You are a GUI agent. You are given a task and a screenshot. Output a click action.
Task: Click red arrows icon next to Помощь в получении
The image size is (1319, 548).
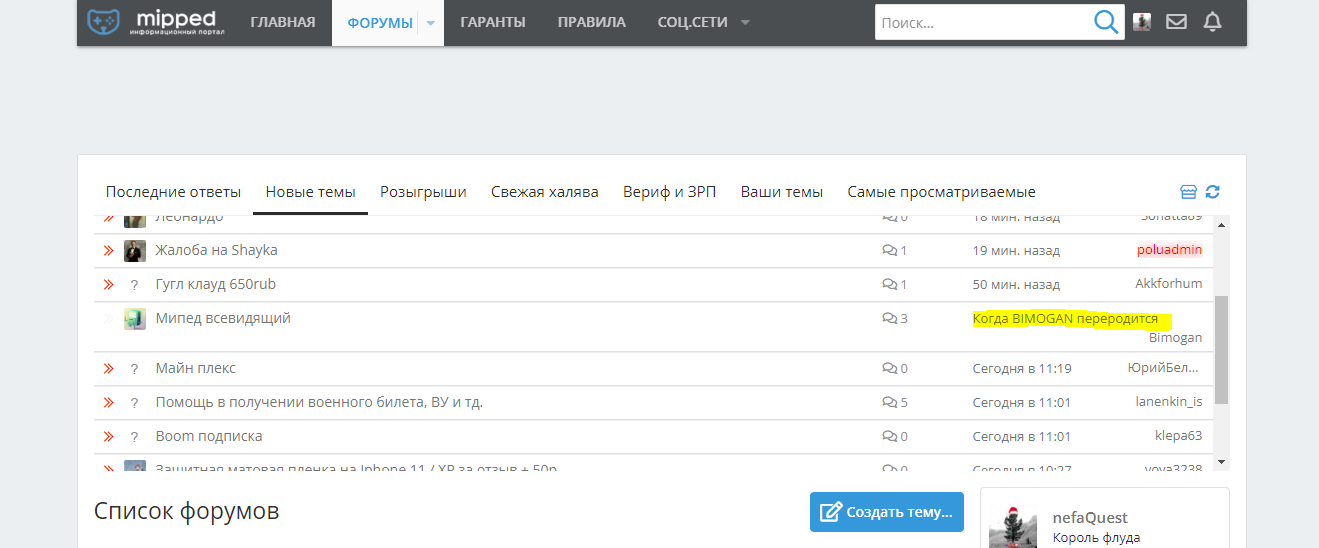109,402
